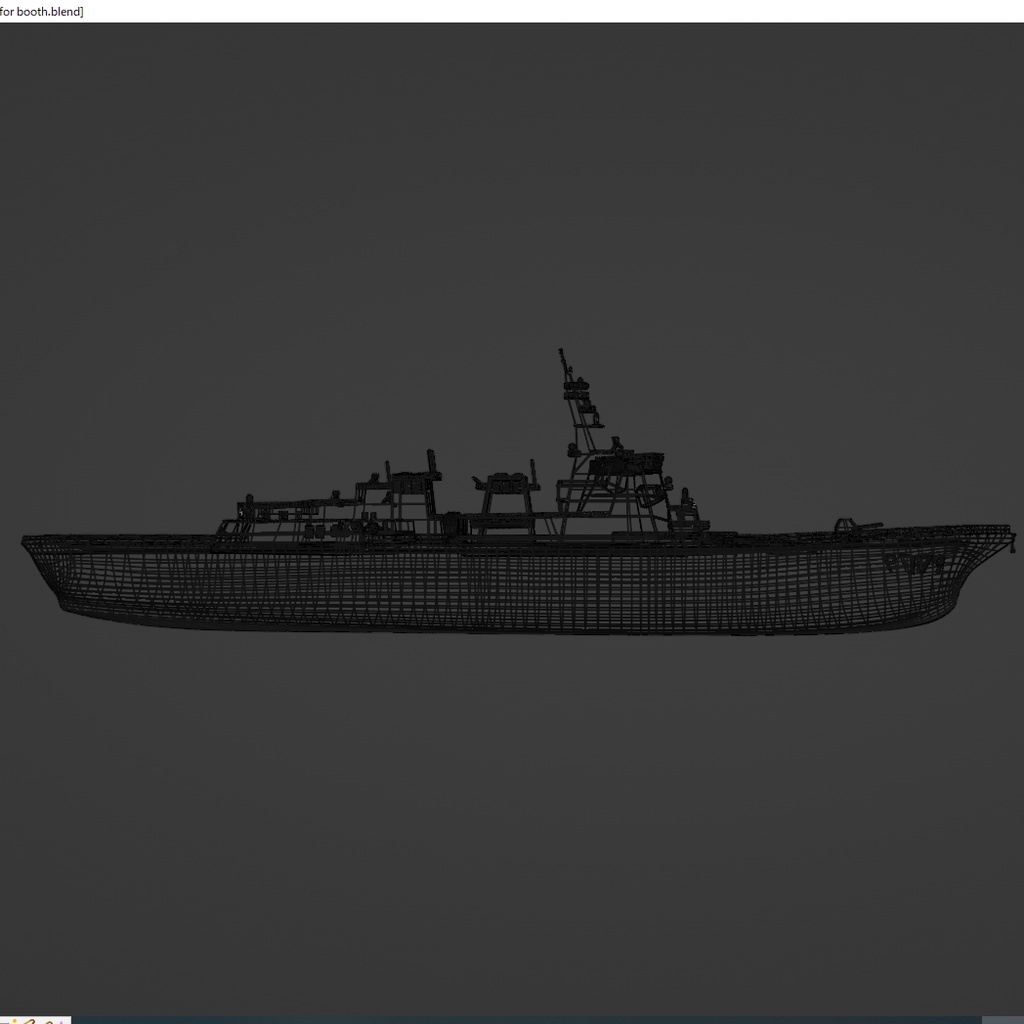The image size is (1024, 1024).
Task: Click the empty viewport background to deselect
Action: [500, 200]
